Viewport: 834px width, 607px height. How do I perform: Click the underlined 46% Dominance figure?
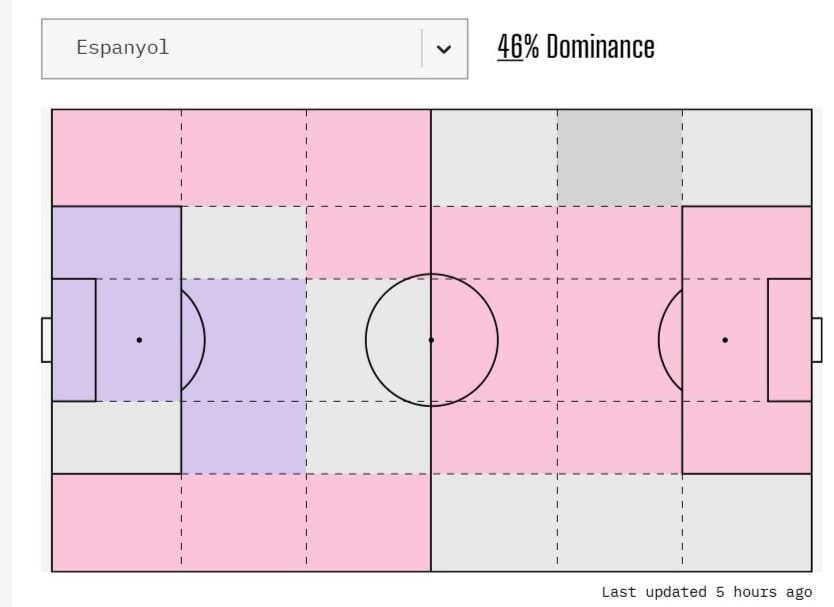(x=510, y=47)
